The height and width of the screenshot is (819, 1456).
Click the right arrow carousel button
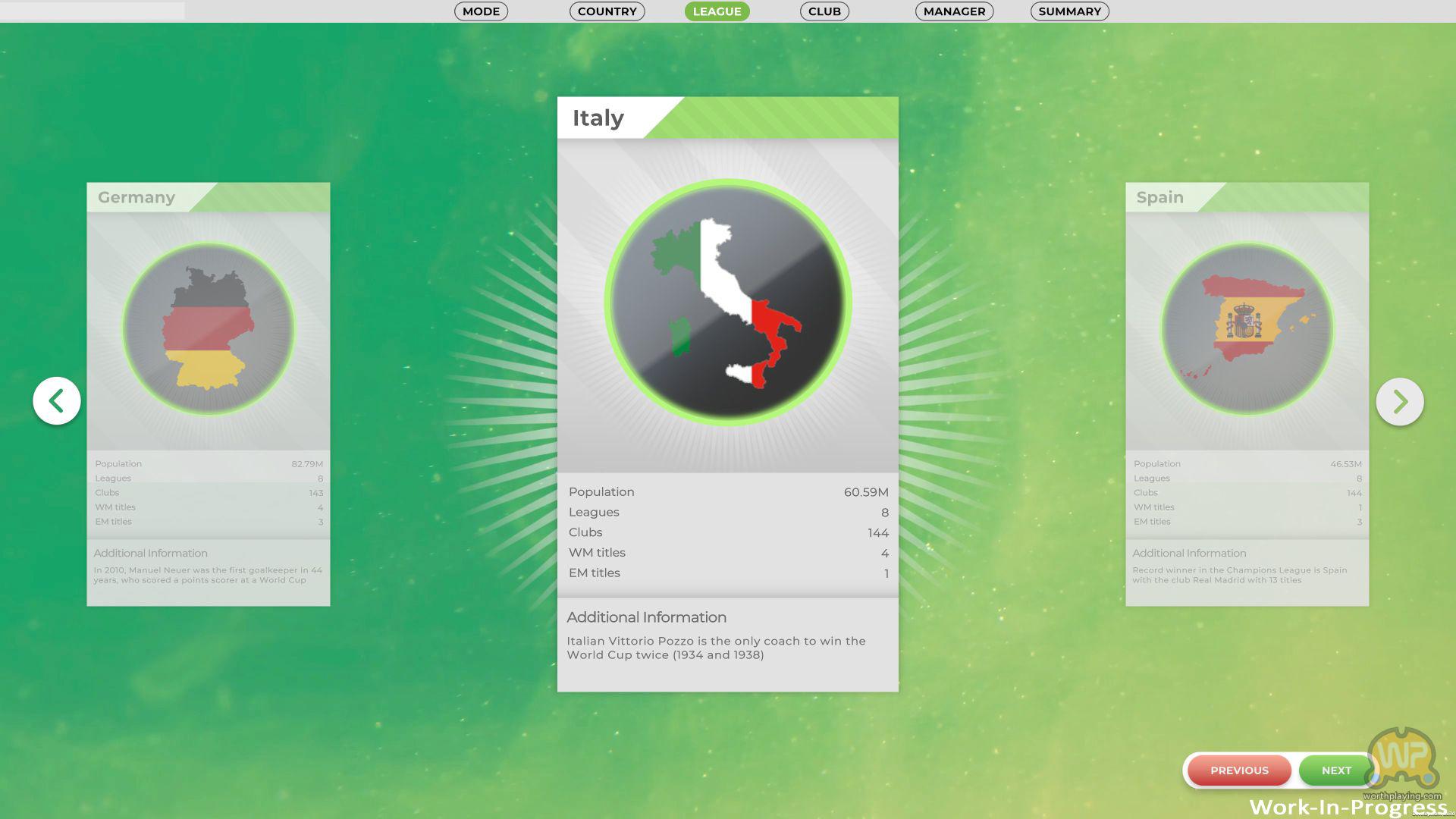click(1399, 401)
